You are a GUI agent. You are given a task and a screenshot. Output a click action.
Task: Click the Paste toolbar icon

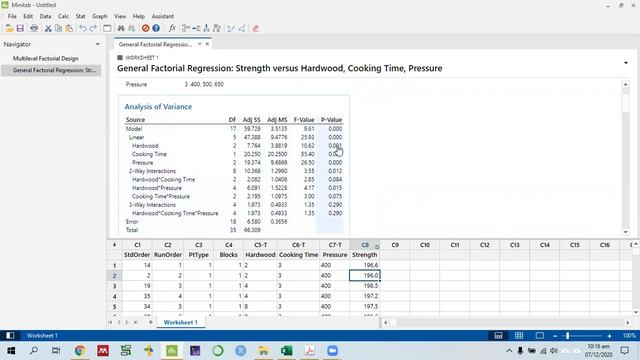[x=69, y=28]
